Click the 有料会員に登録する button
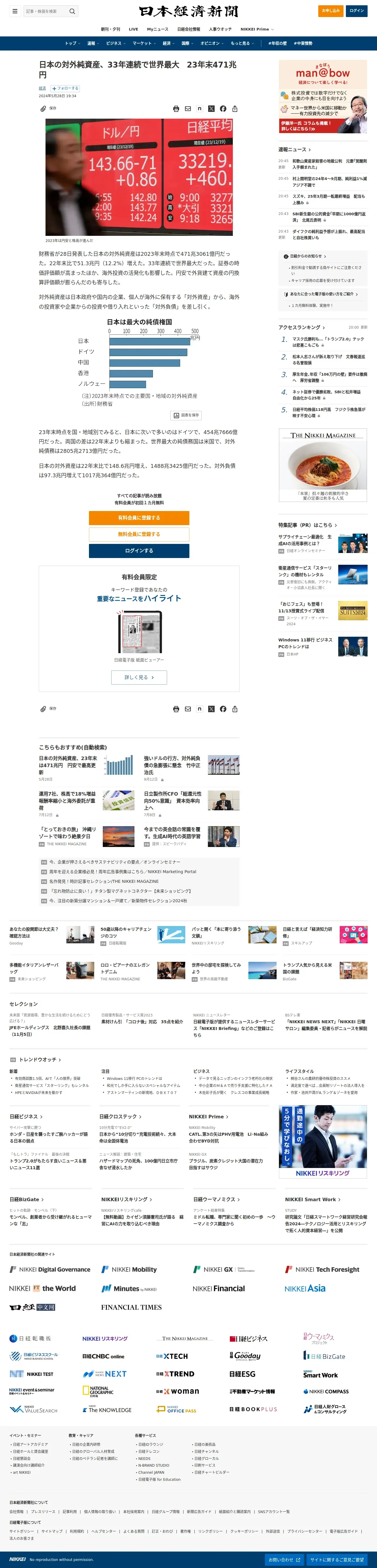Image resolution: width=377 pixels, height=1568 pixels. [x=139, y=517]
